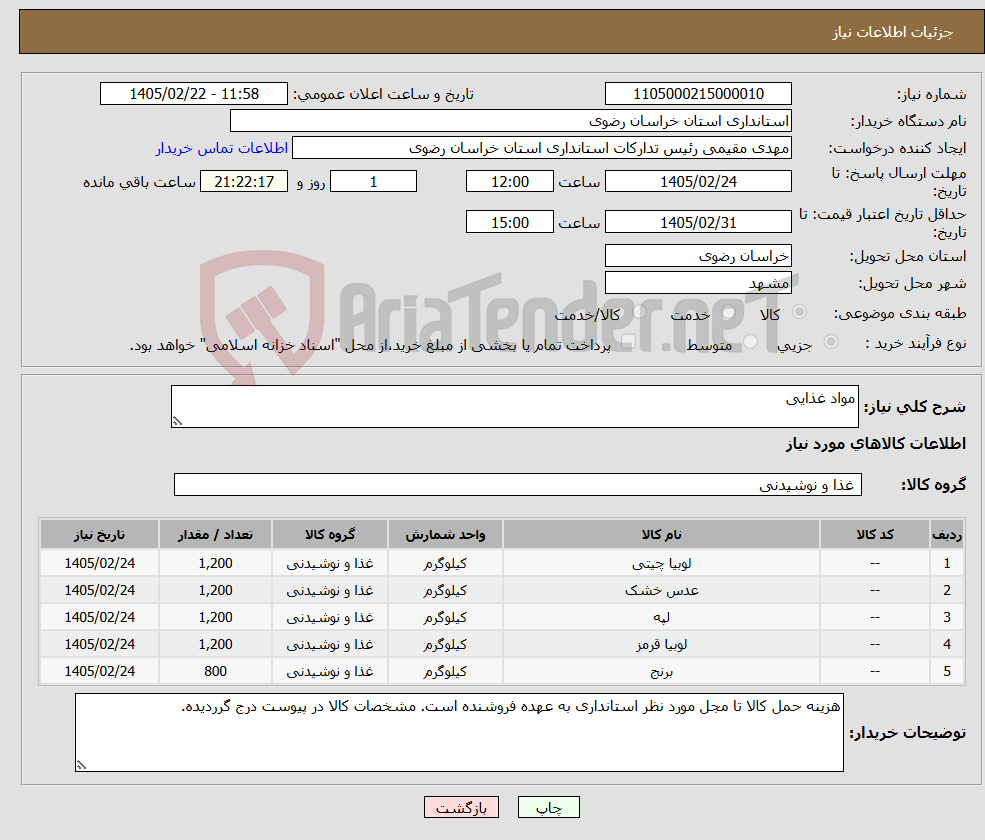
Task: Click the تاریخ نیاز column header
Action: (99, 535)
